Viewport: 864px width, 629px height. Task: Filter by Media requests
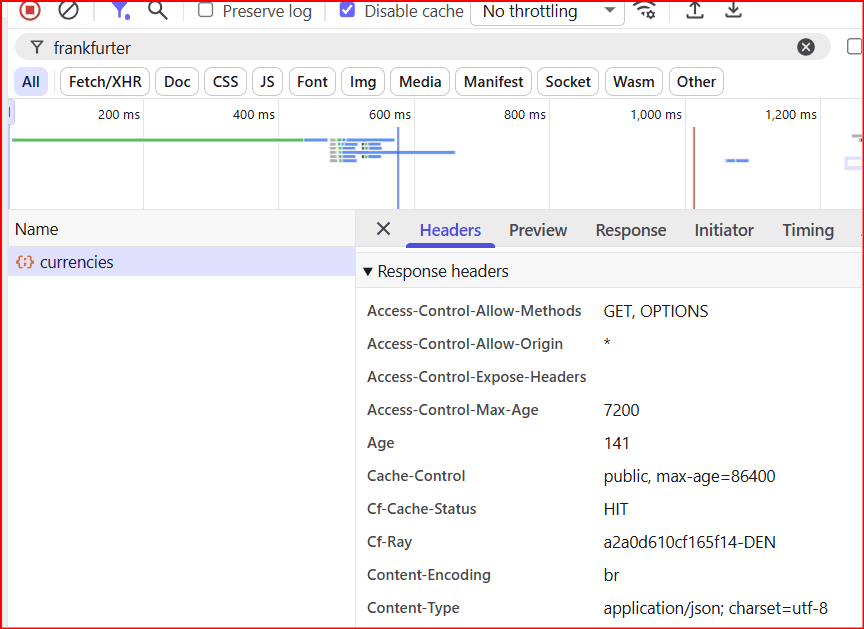[x=420, y=82]
